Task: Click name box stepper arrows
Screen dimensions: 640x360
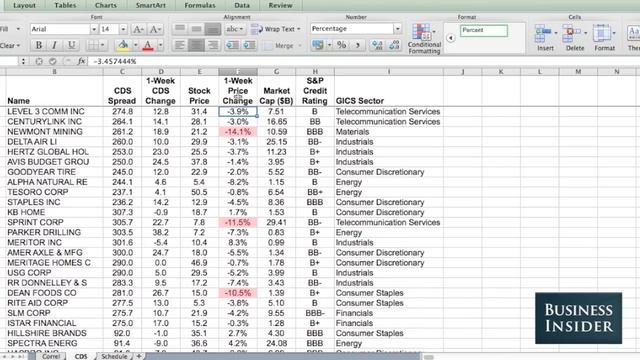Action: (23, 61)
